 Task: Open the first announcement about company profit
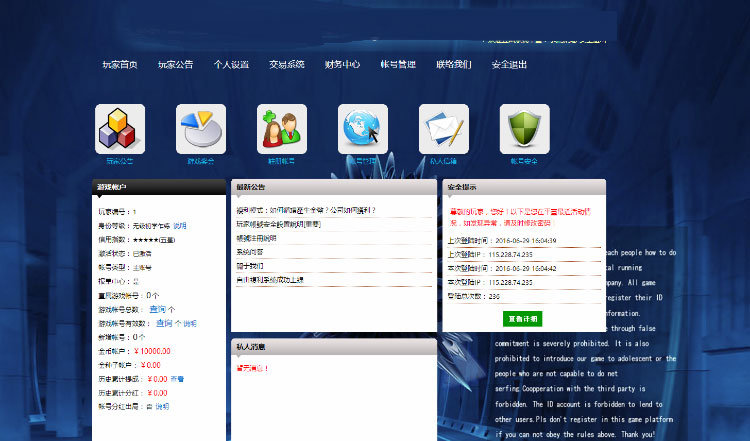tap(305, 211)
